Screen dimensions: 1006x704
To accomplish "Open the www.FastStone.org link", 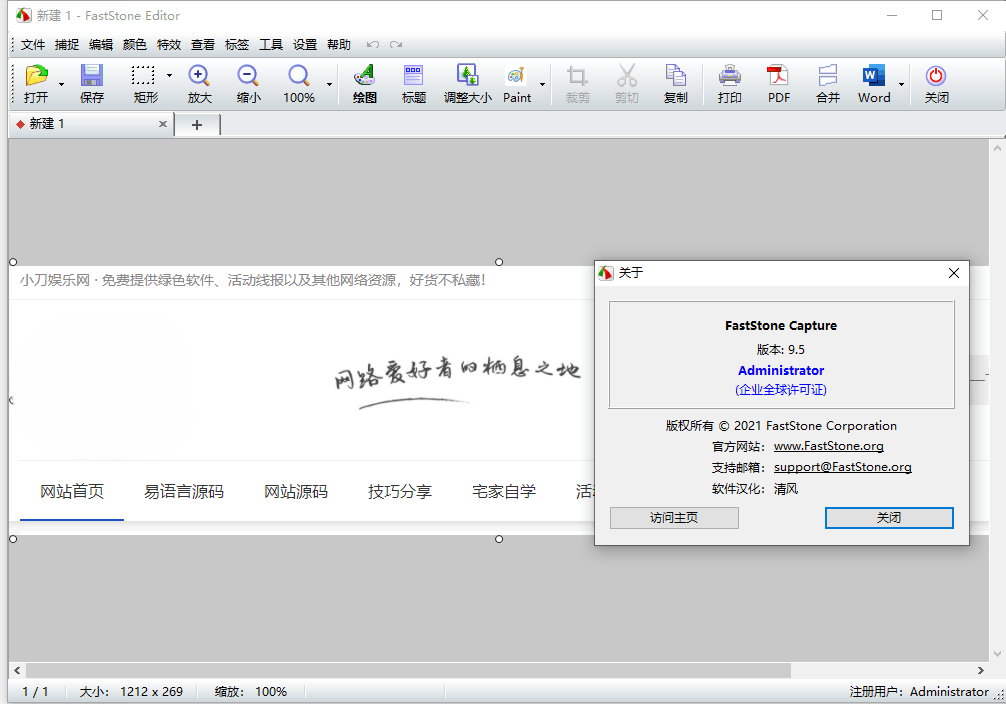I will [828, 446].
